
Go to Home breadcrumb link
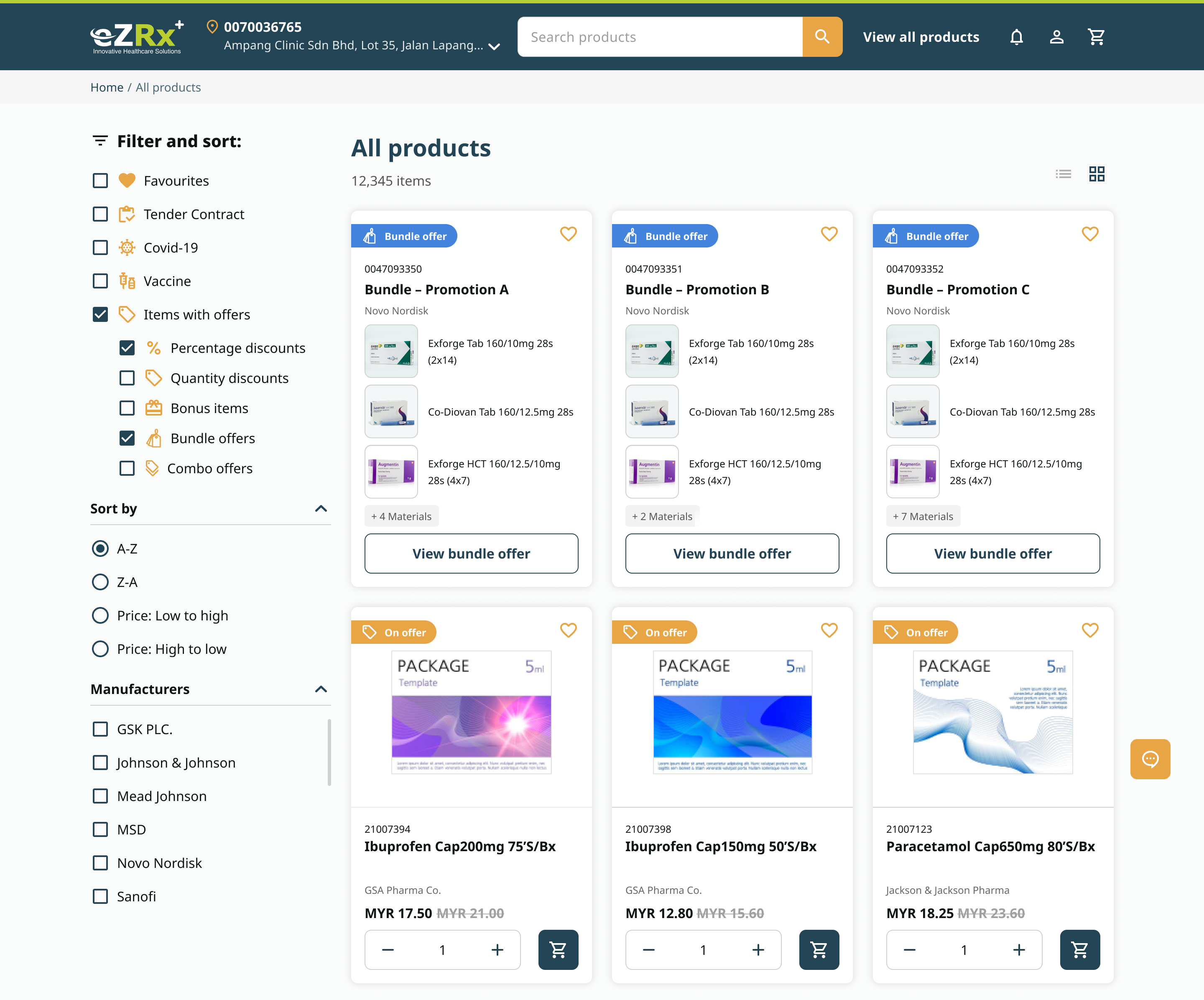[107, 87]
